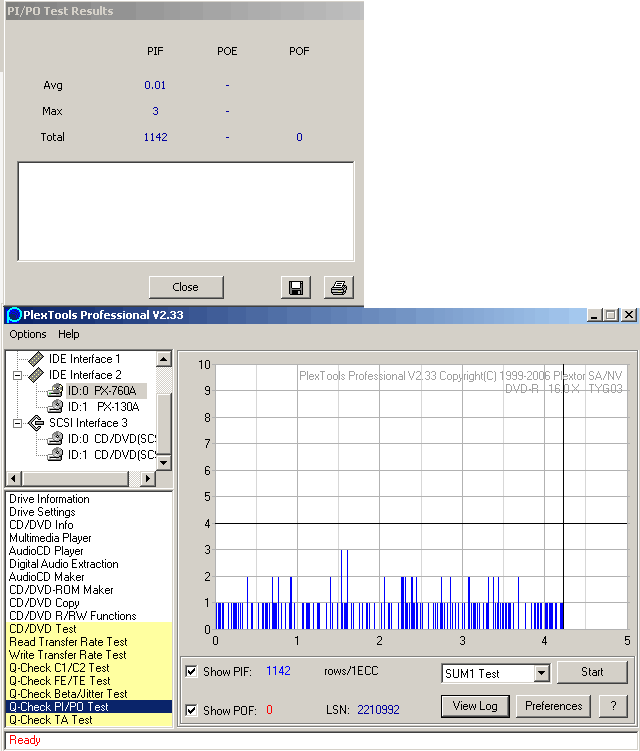This screenshot has height=751, width=640.
Task: Click the SCSI Interface 3 icon
Action: 36,423
